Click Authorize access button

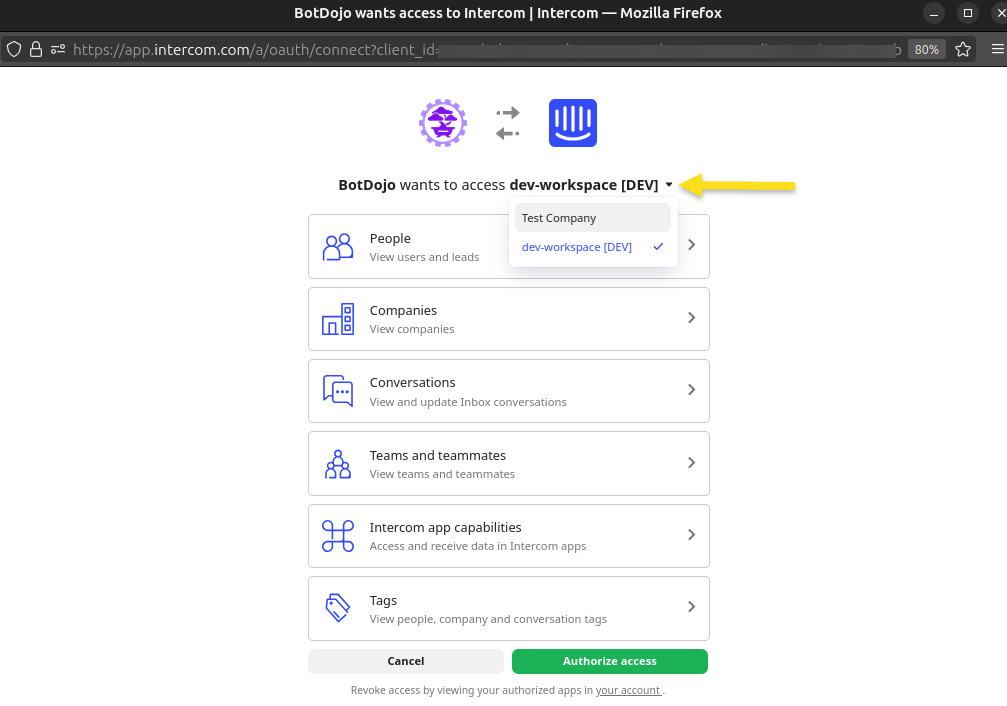pyautogui.click(x=609, y=661)
